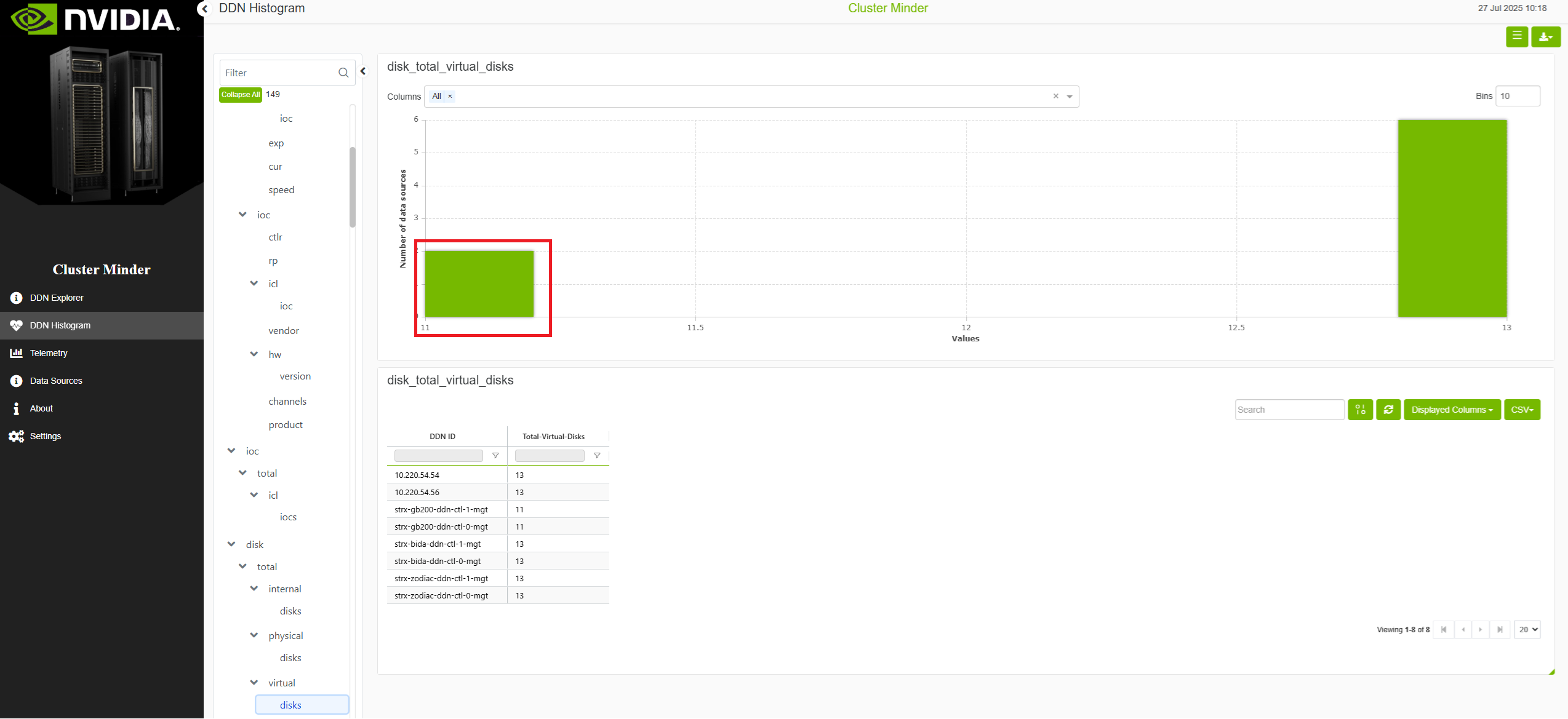Select the channels tree item
Image resolution: width=1568 pixels, height=719 pixels.
(x=287, y=402)
